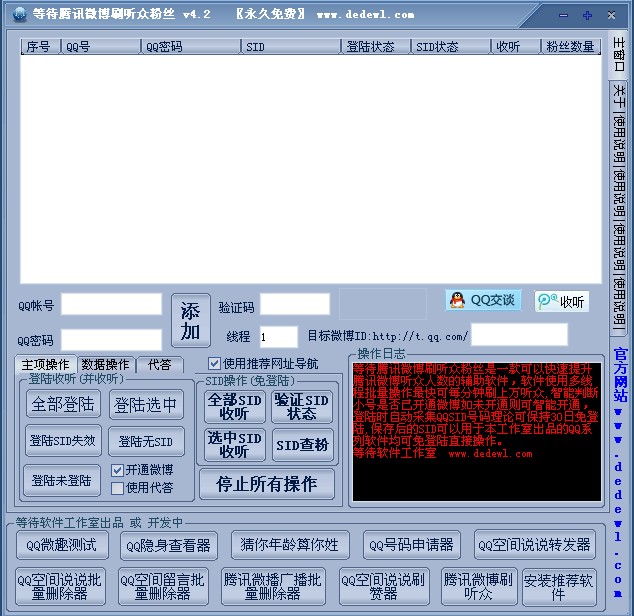Click the 线程 field showing 1
Screen dimensions: 634x616
279,337
